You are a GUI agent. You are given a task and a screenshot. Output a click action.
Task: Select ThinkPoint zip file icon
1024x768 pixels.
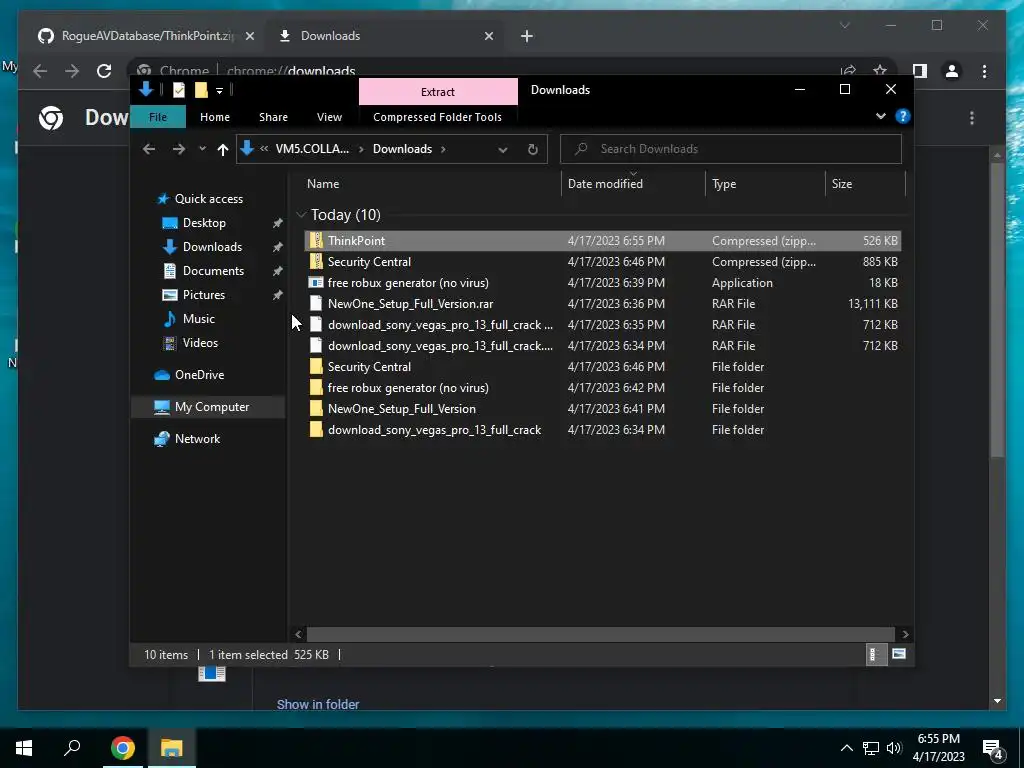pos(316,240)
